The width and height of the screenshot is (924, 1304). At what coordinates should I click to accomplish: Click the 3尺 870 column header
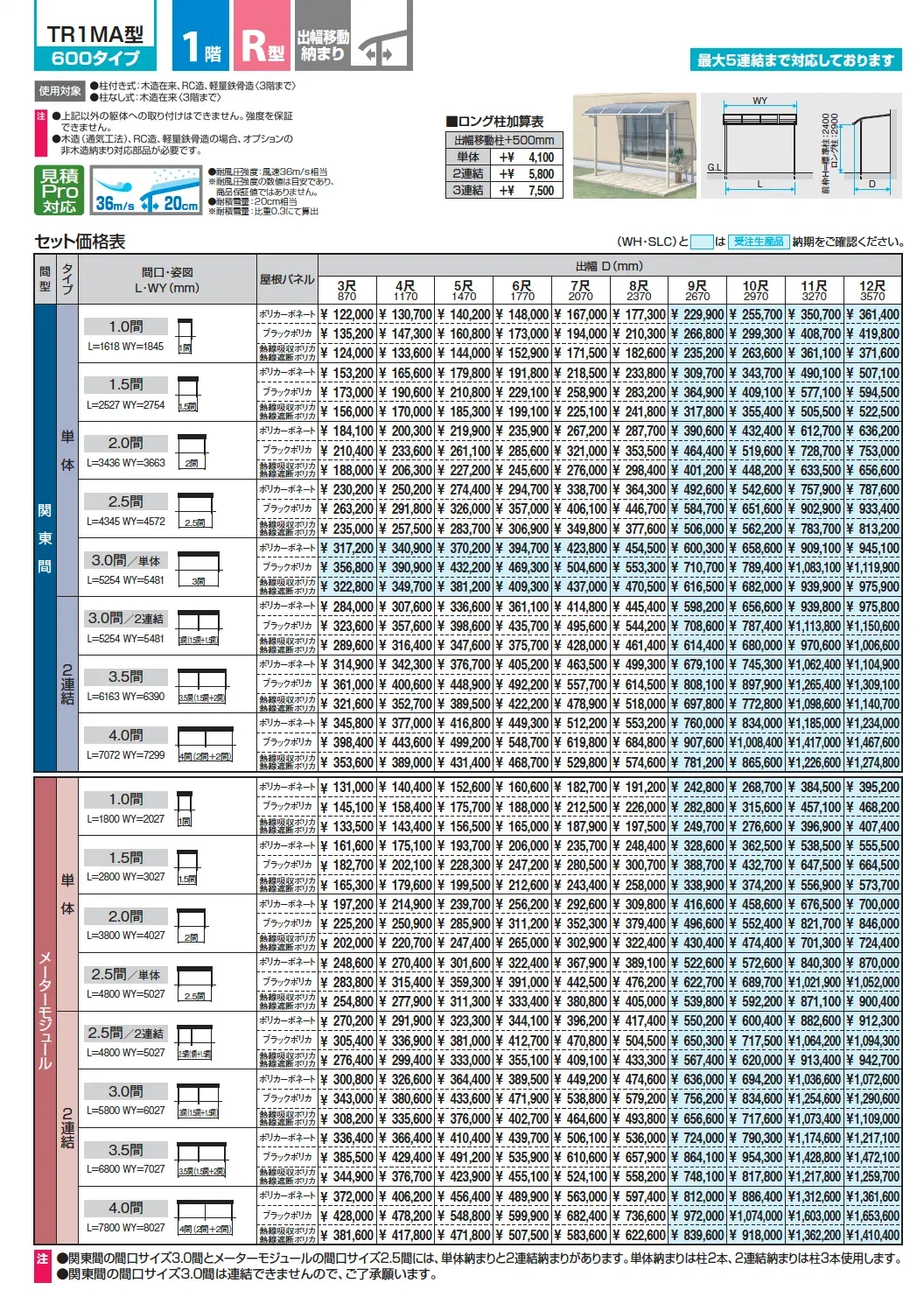tap(346, 291)
